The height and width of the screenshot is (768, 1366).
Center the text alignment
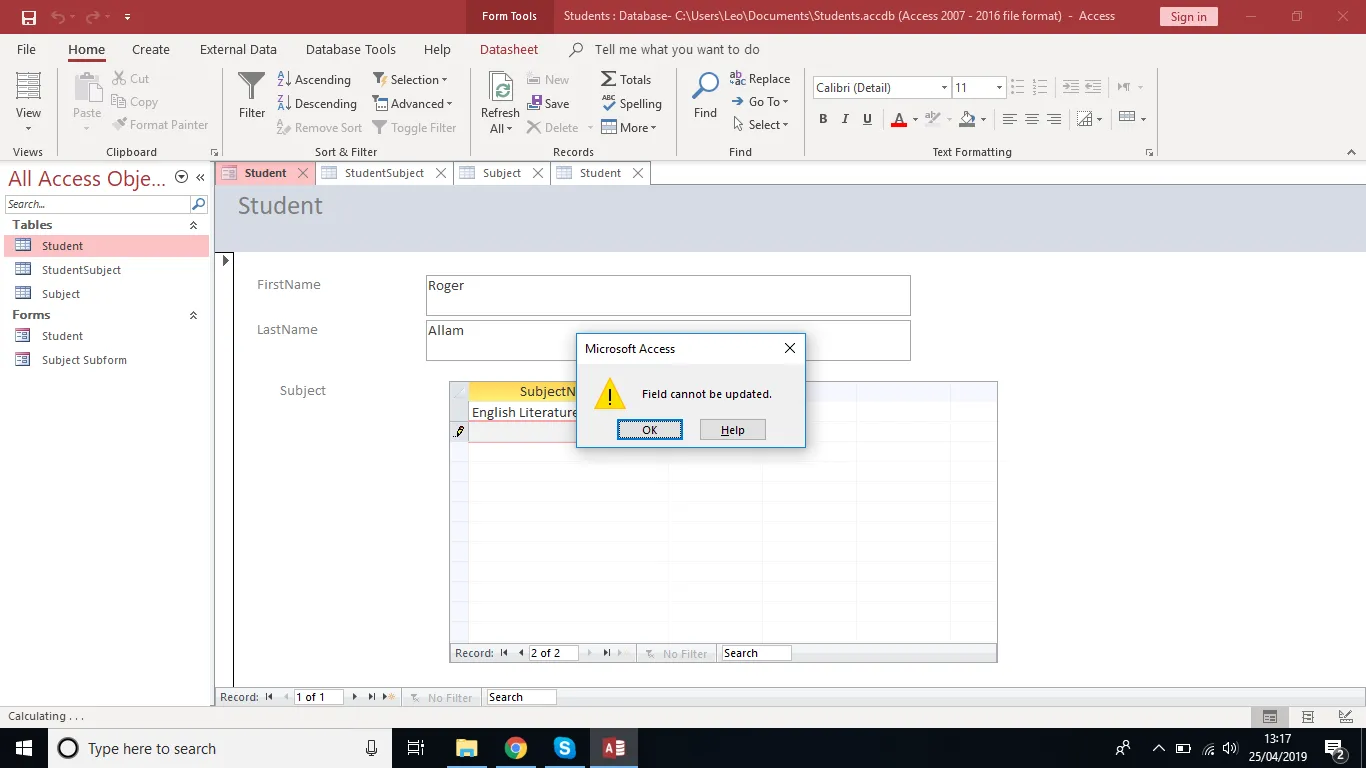pos(1032,119)
